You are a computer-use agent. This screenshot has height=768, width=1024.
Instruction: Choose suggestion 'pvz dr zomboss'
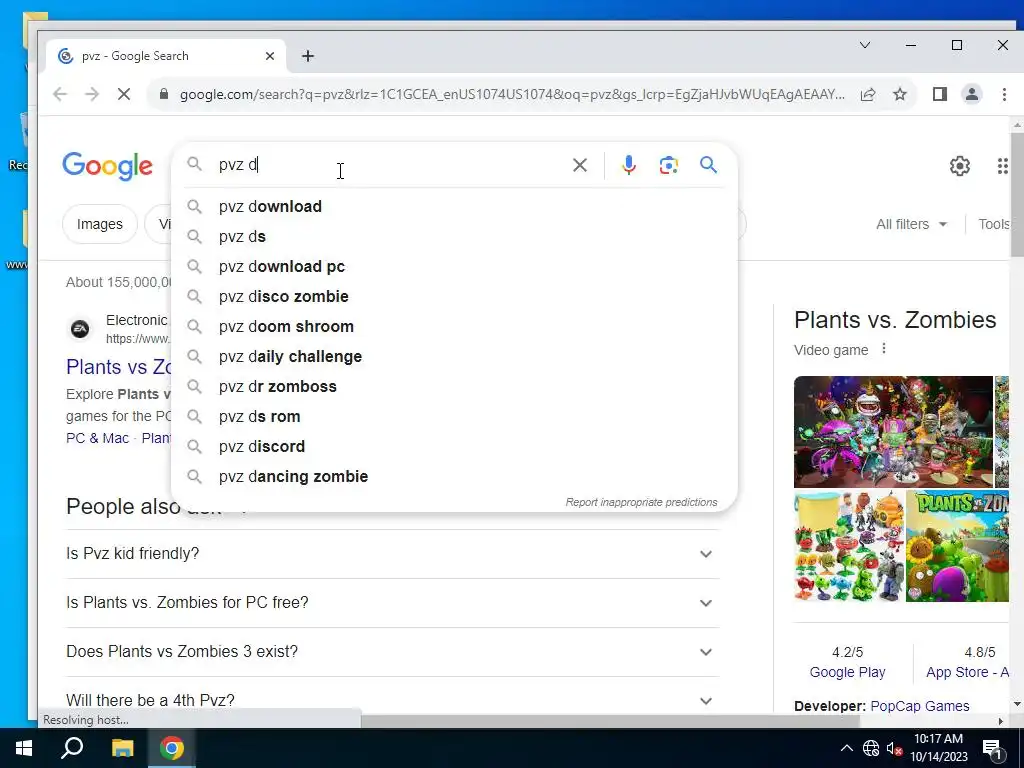click(x=454, y=387)
